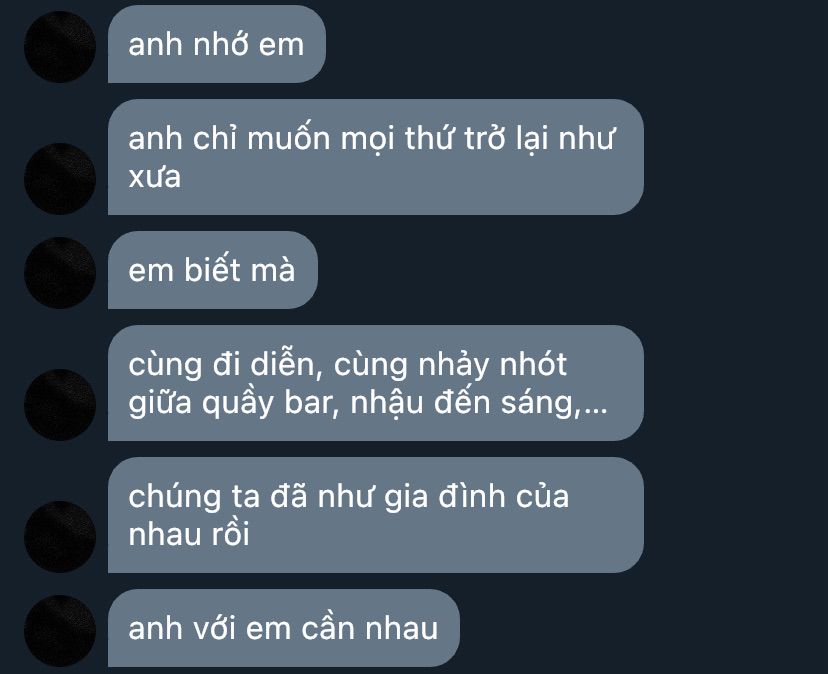Click the word "nhảy nhót" in the message

click(x=492, y=364)
